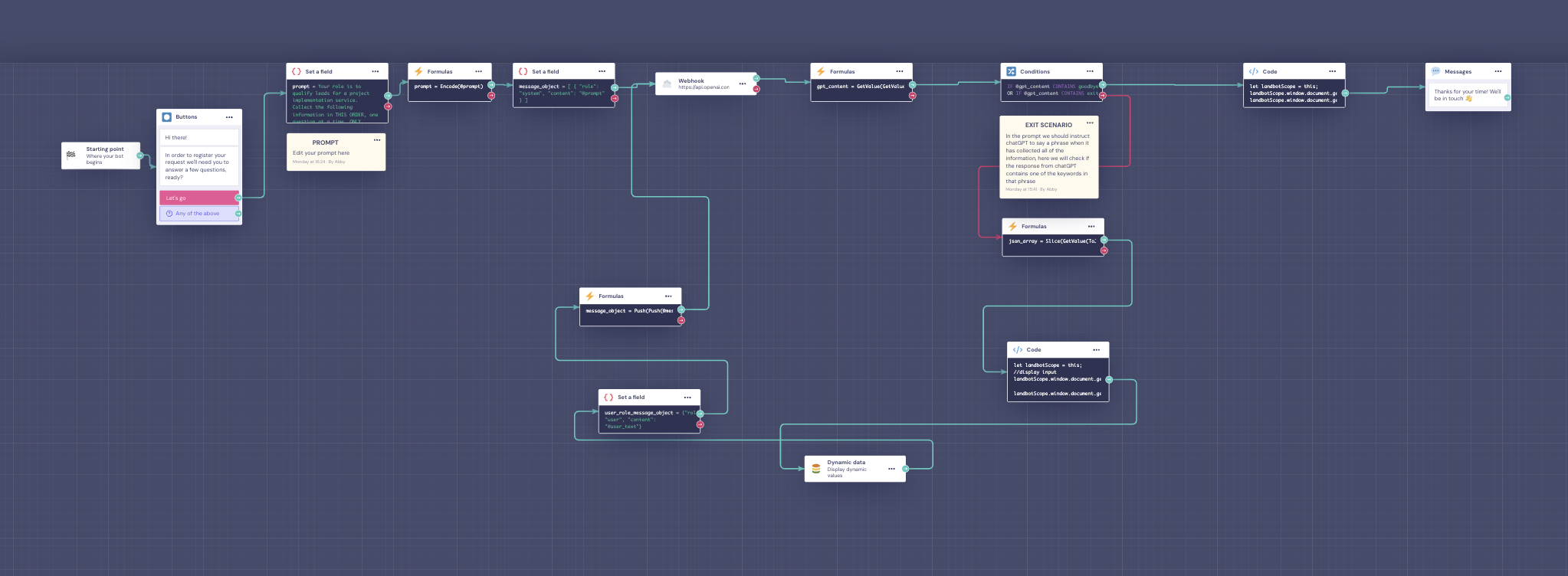Click the Starting point green output connector
Viewport: 1568px width, 576px height.
(139, 155)
